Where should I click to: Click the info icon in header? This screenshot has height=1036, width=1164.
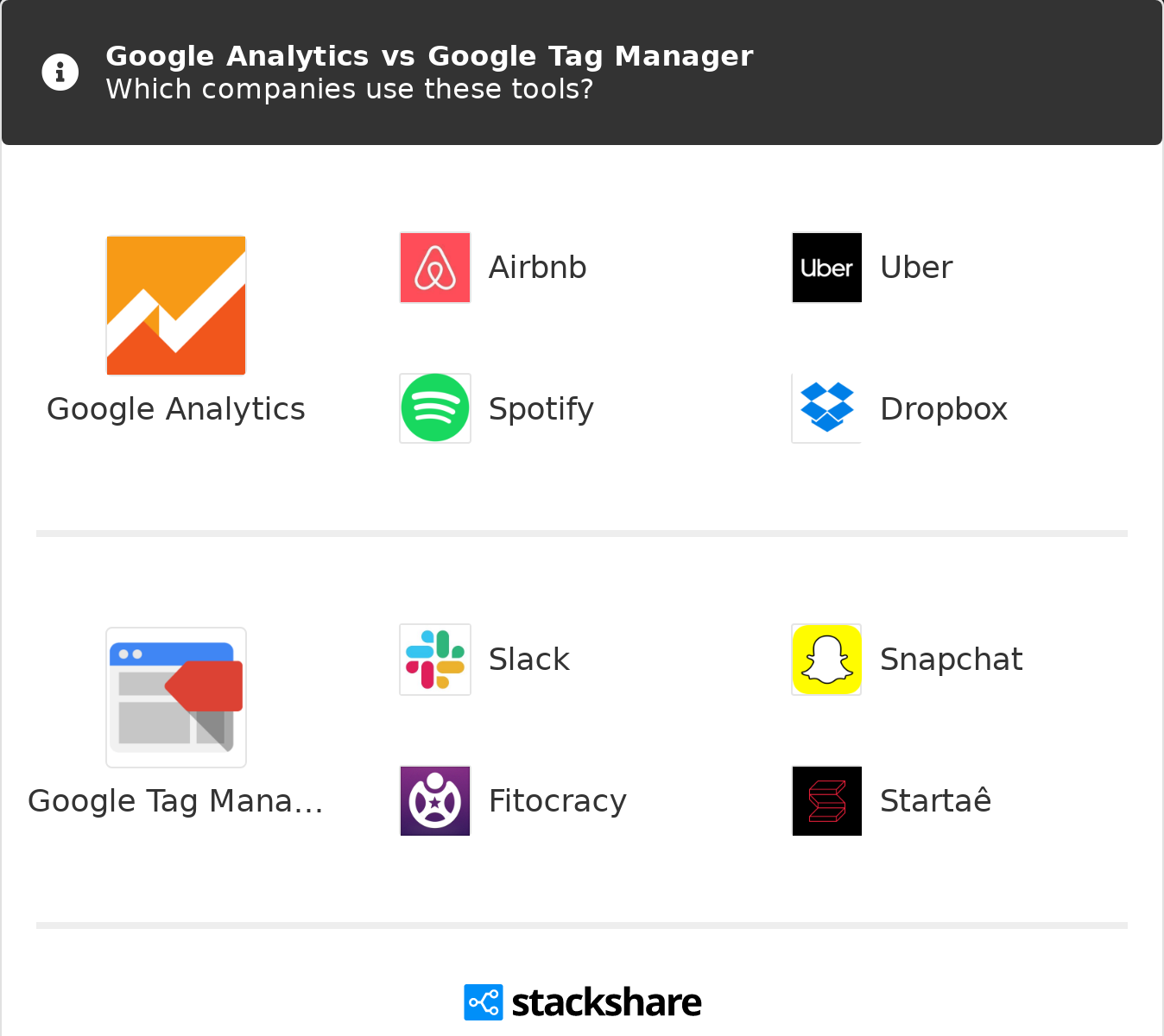[x=60, y=73]
